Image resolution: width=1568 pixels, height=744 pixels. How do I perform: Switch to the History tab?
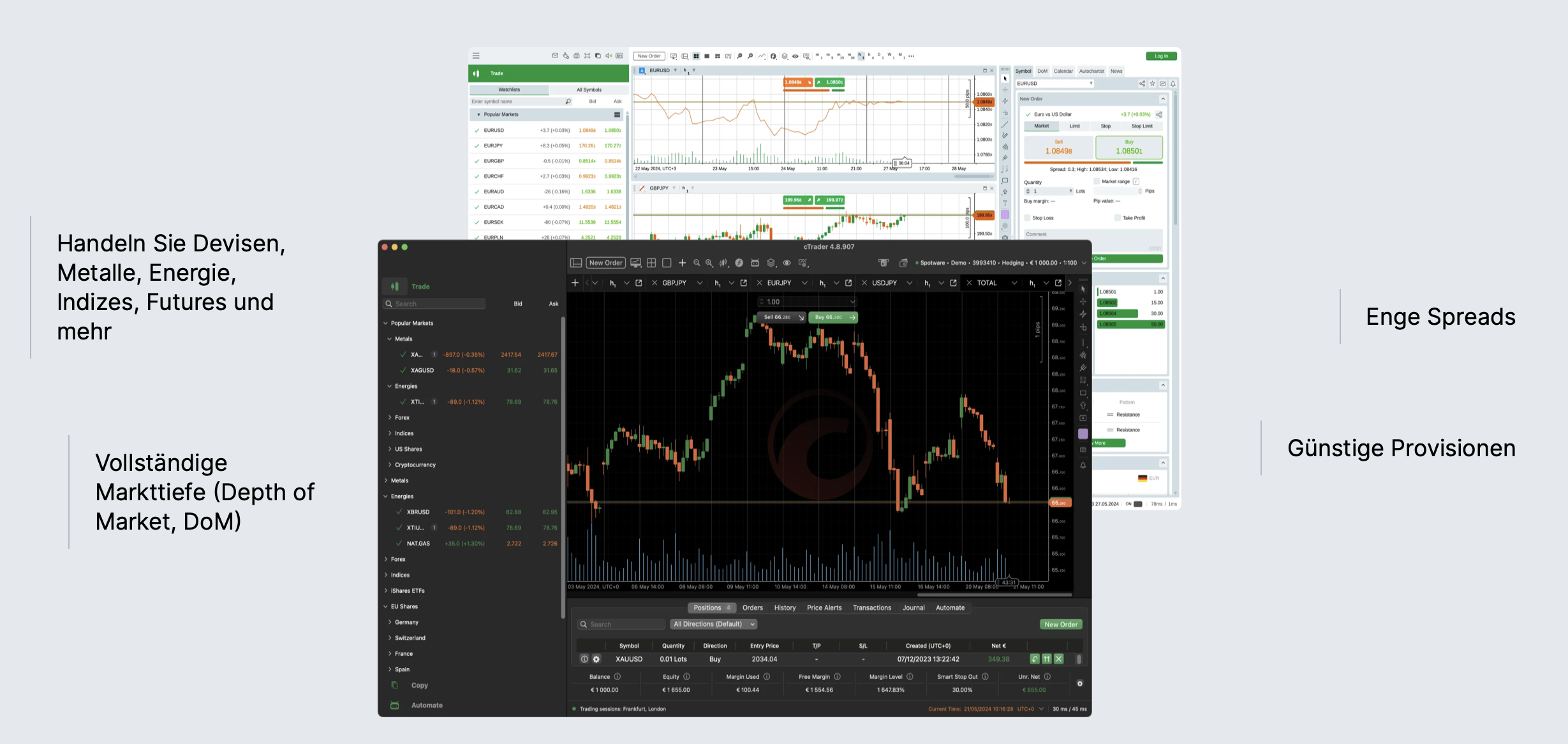[x=785, y=608]
